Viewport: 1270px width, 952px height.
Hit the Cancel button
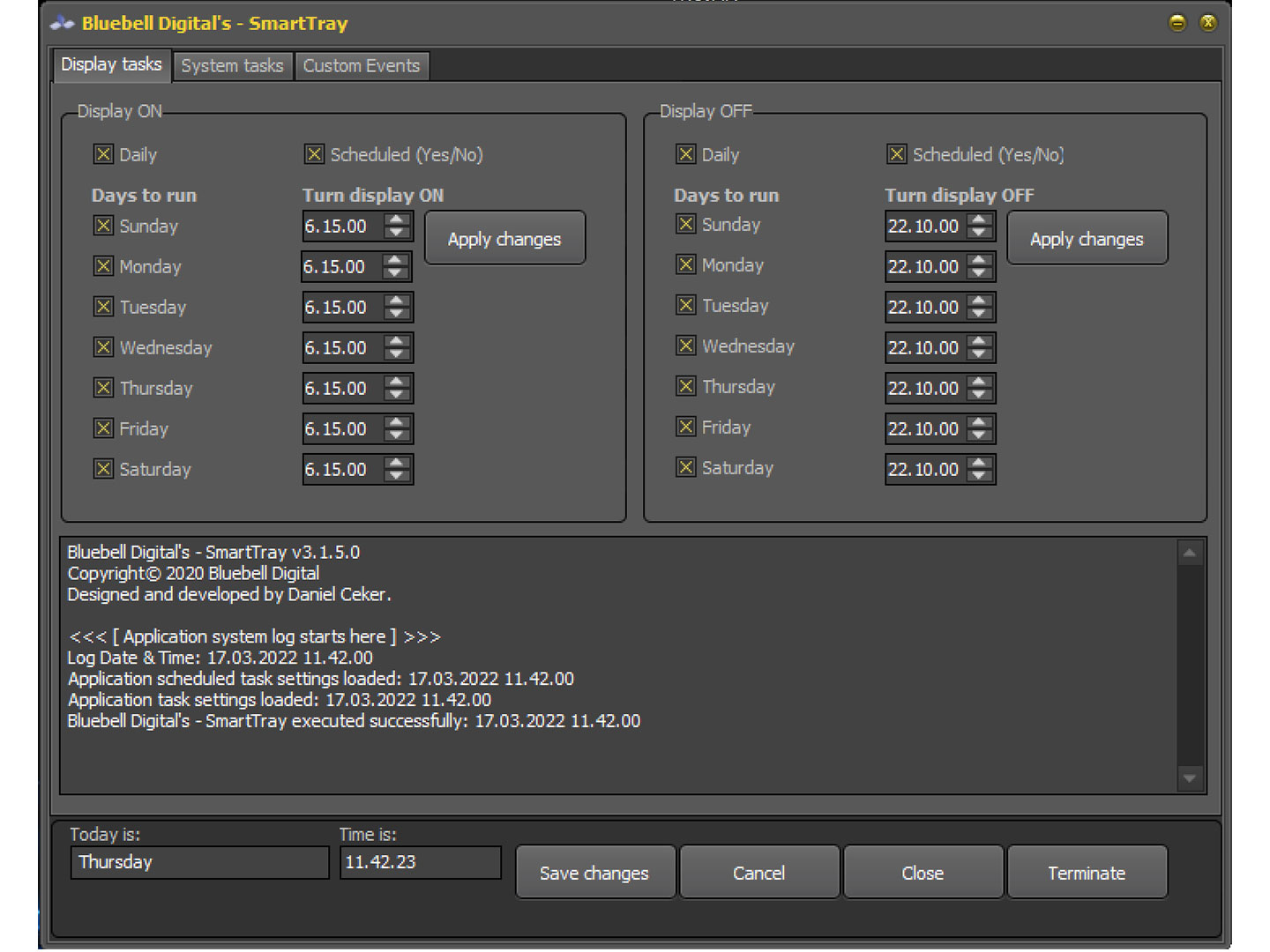point(758,873)
